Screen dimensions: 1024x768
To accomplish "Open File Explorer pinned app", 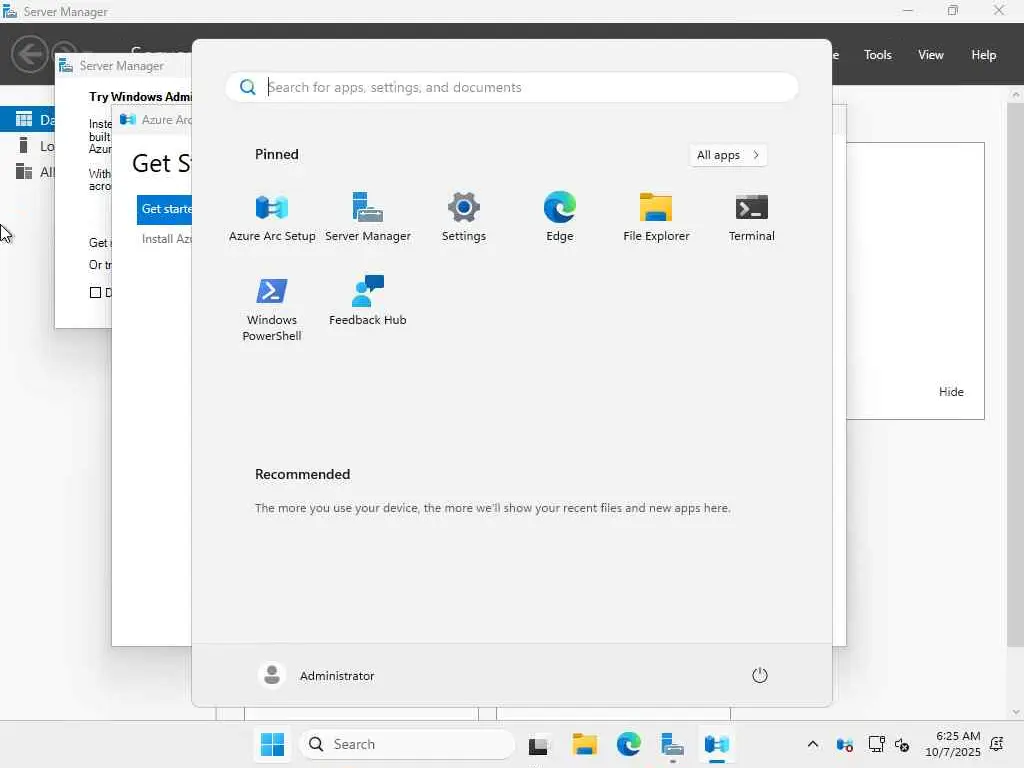I will tap(656, 217).
